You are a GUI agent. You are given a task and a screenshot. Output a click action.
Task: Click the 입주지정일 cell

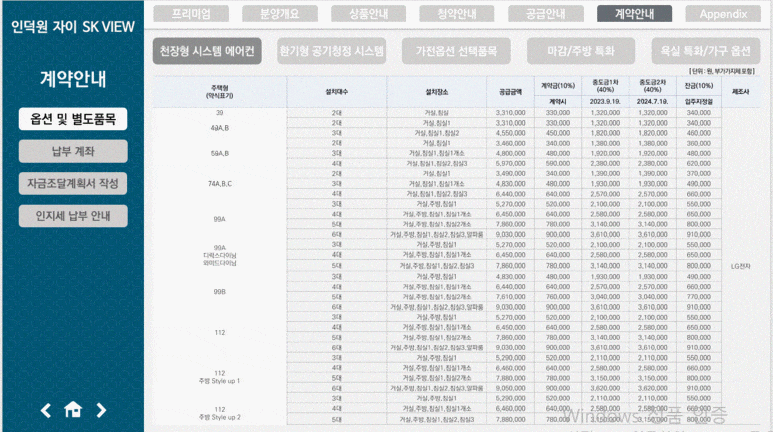(x=699, y=102)
